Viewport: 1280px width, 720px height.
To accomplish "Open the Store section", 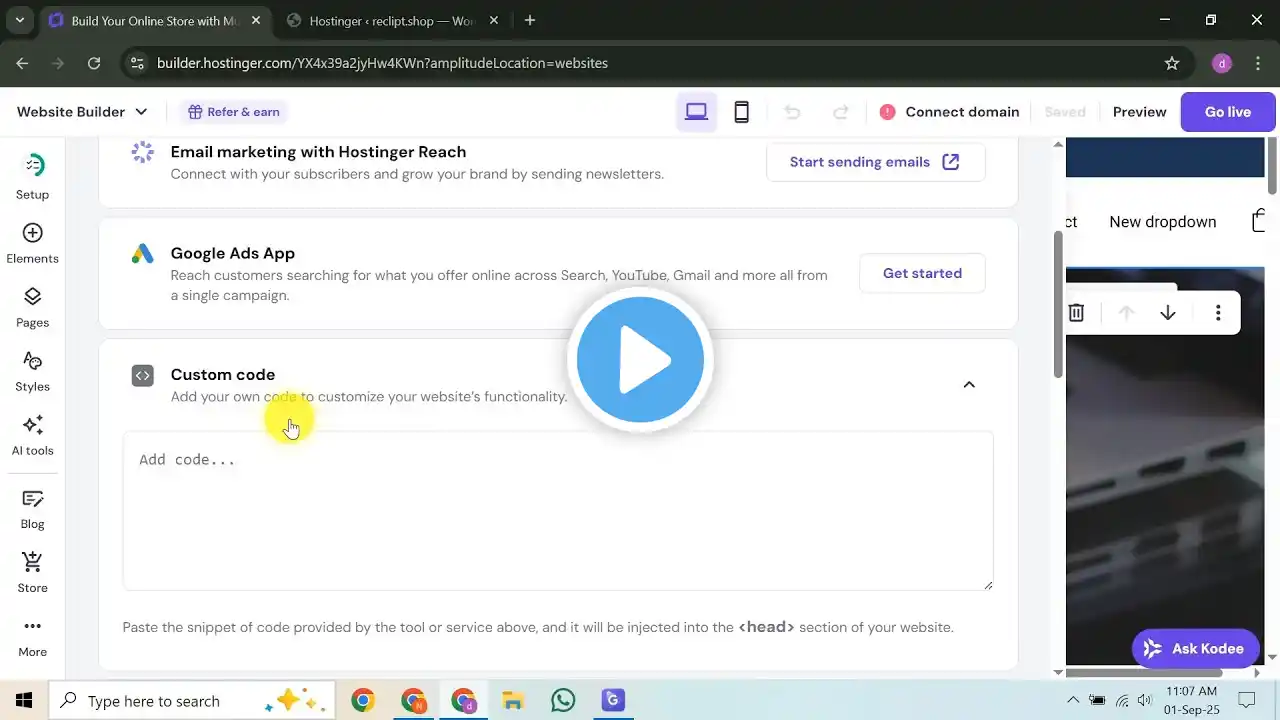I will click(x=32, y=572).
